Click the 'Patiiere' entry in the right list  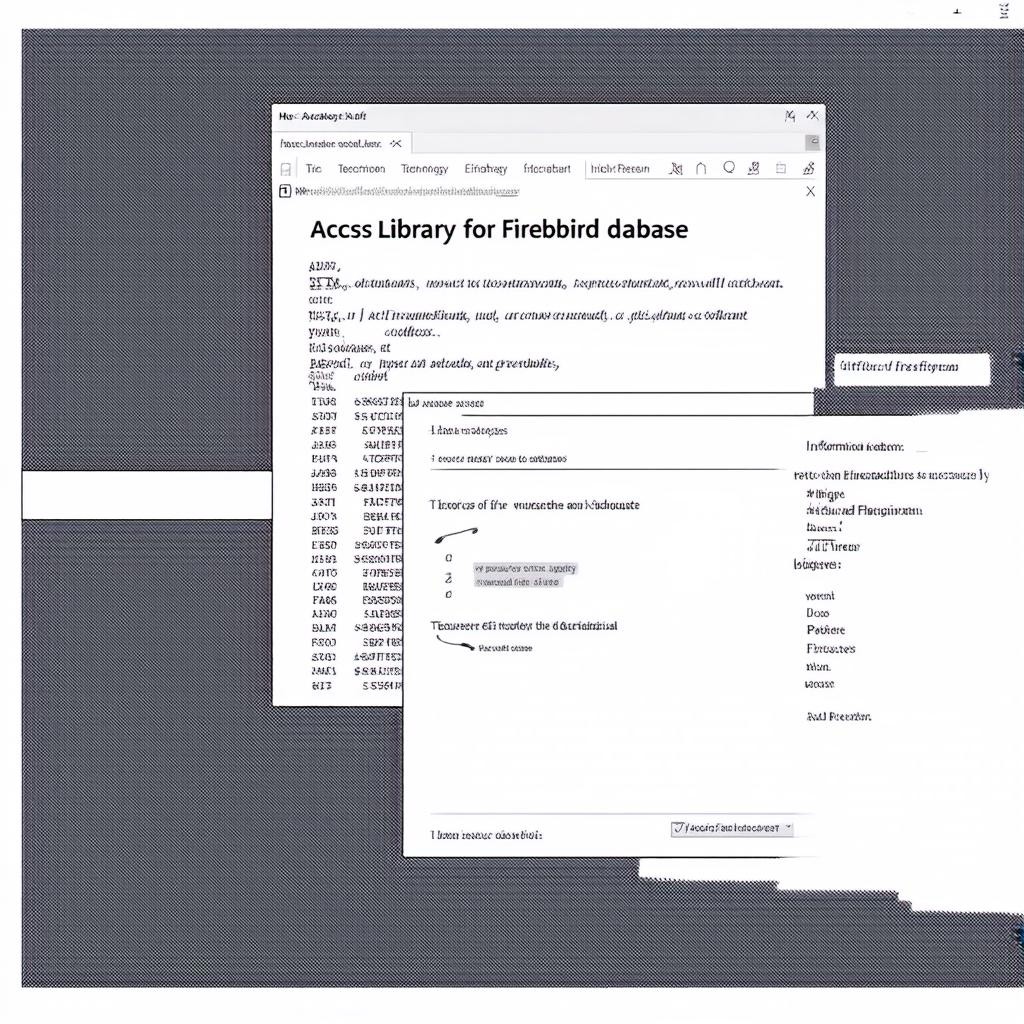point(826,630)
